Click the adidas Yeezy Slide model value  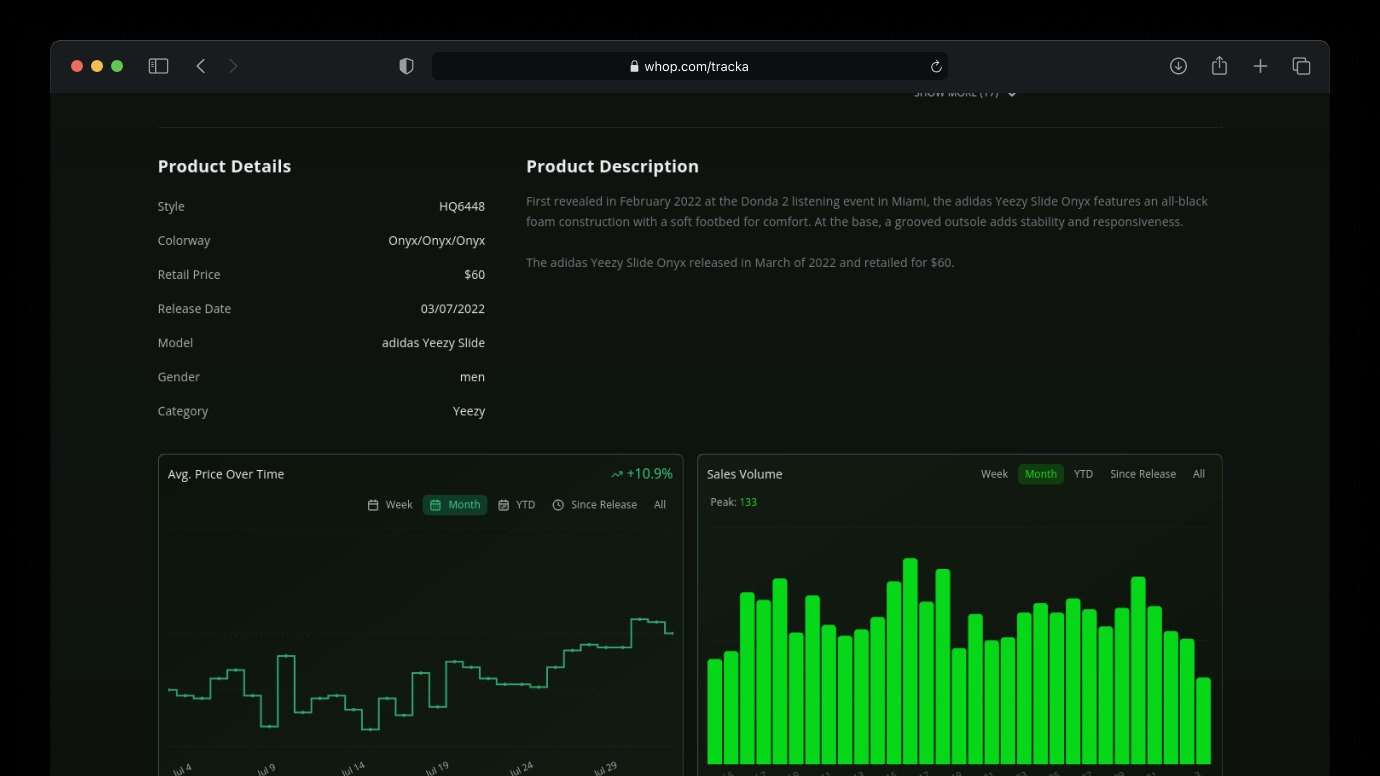pos(434,342)
